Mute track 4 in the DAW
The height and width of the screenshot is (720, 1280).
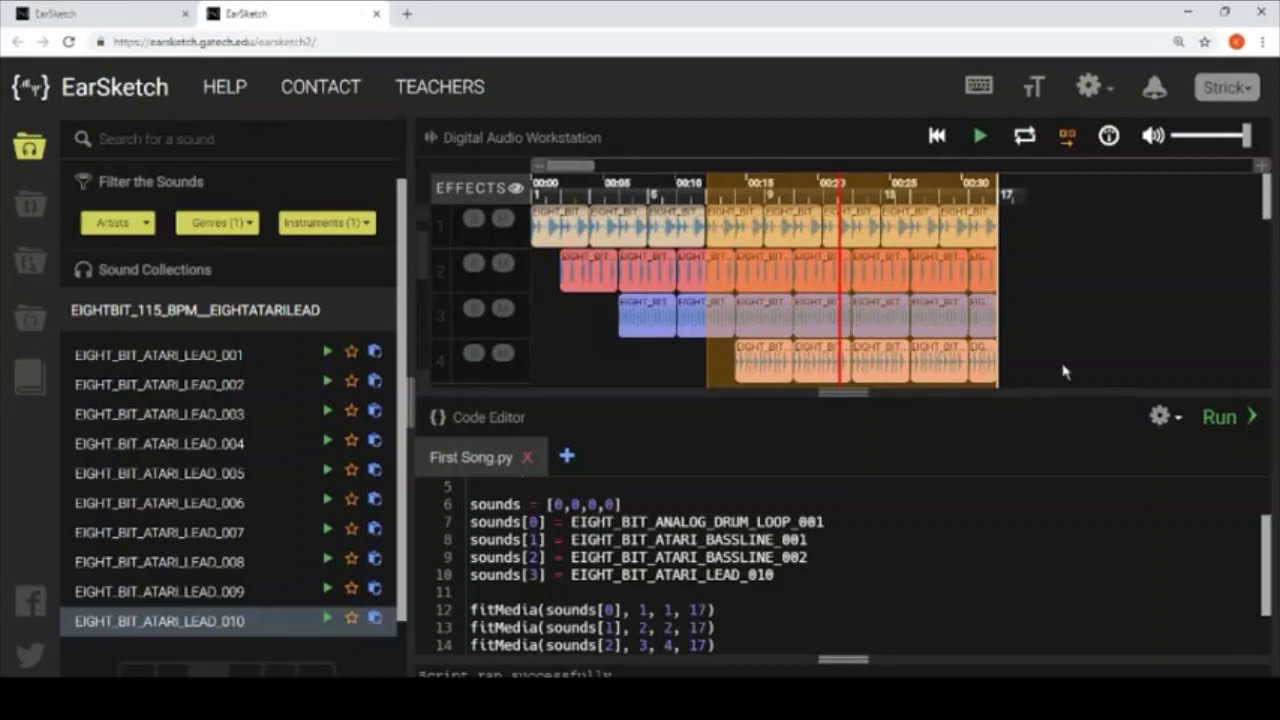(503, 353)
